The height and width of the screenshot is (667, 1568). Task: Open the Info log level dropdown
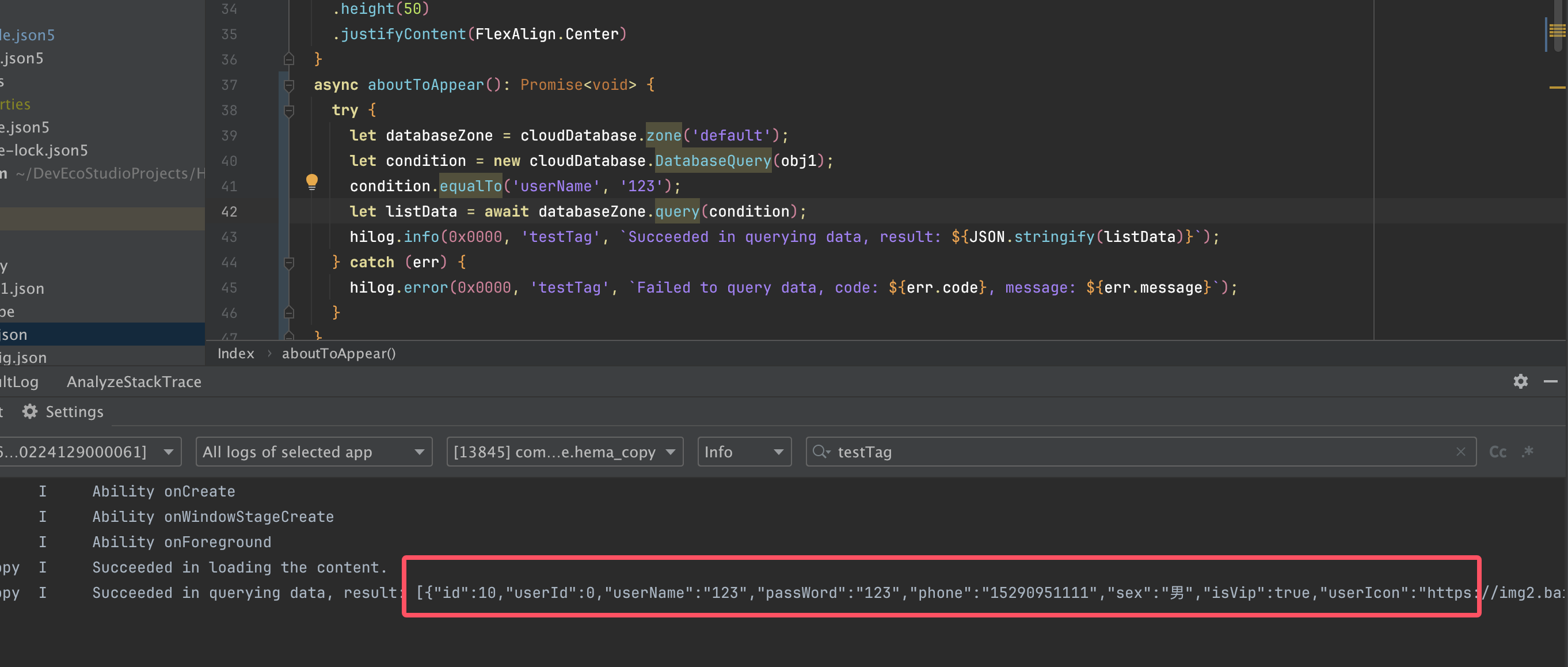(x=743, y=452)
